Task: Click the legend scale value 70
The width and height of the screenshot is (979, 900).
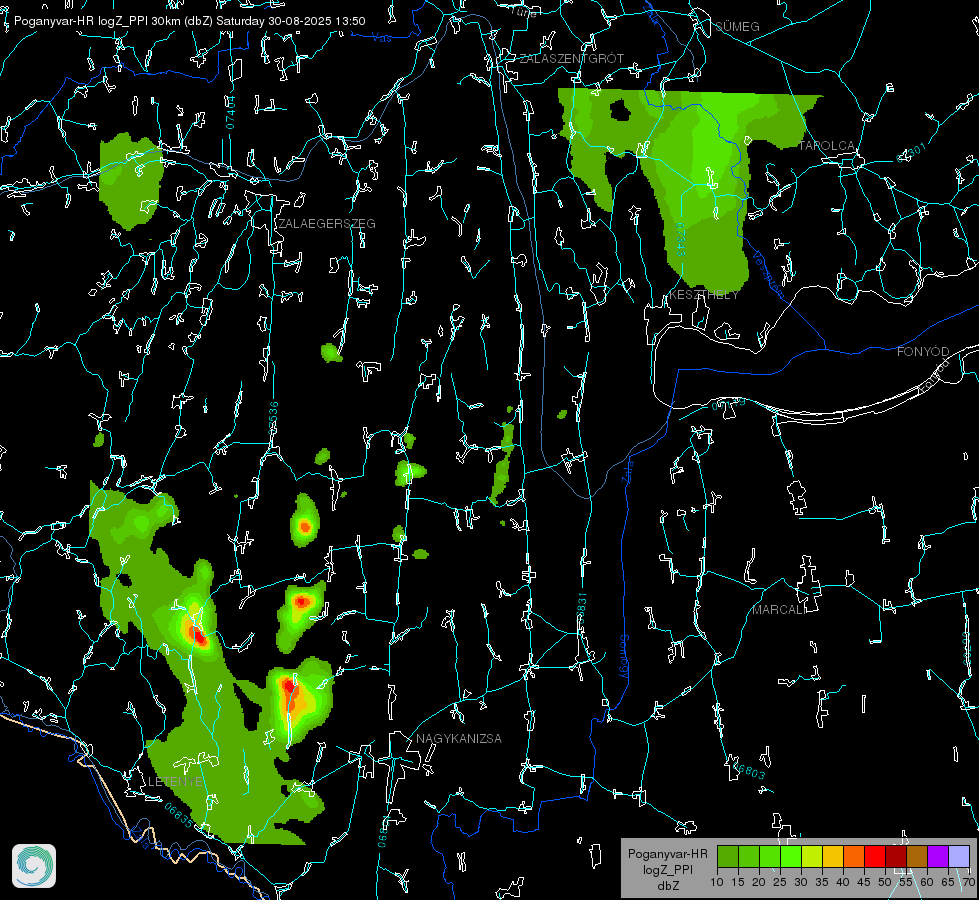Action: point(969,883)
